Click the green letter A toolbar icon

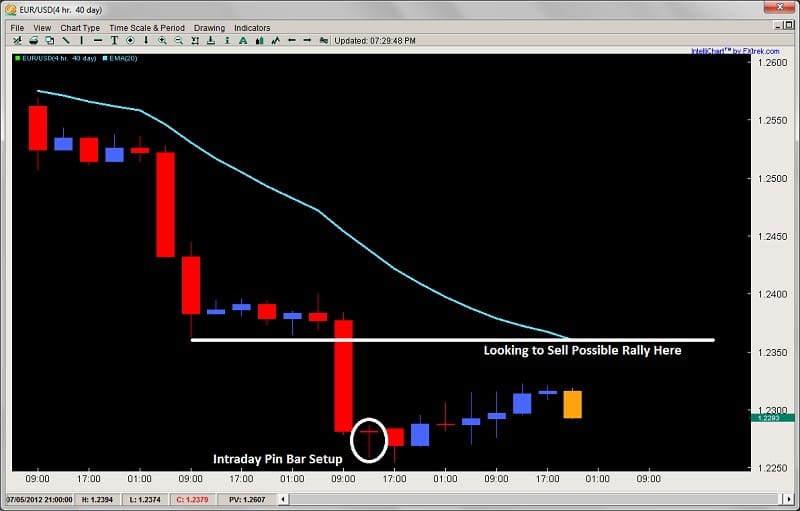click(x=243, y=40)
